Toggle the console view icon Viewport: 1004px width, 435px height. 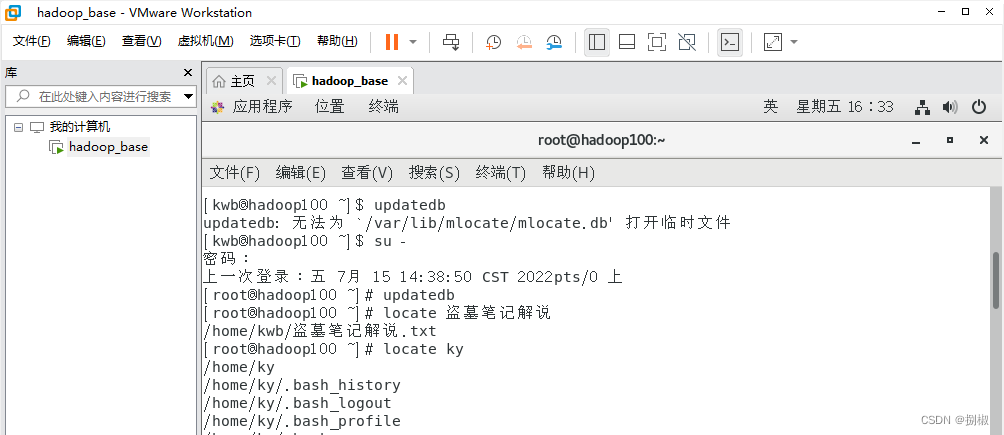(730, 42)
